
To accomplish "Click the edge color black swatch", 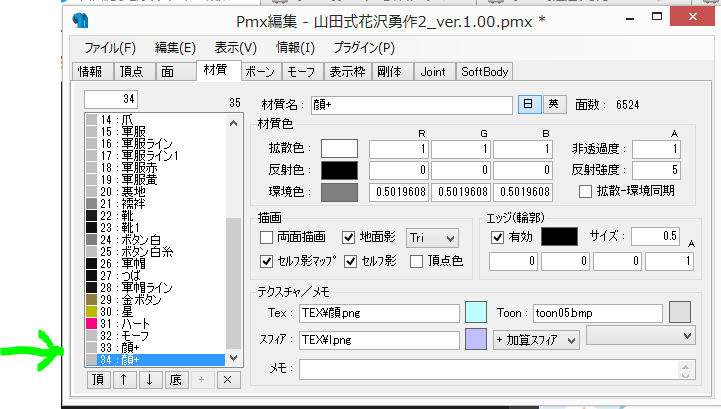I will (x=559, y=236).
